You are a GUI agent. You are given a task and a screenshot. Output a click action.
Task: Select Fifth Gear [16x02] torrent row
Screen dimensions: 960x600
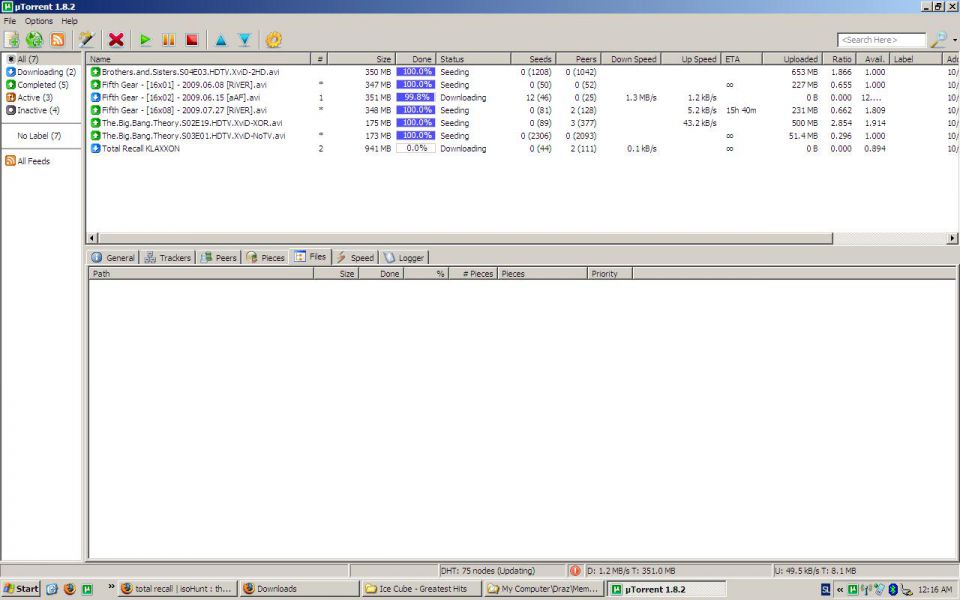521,97
